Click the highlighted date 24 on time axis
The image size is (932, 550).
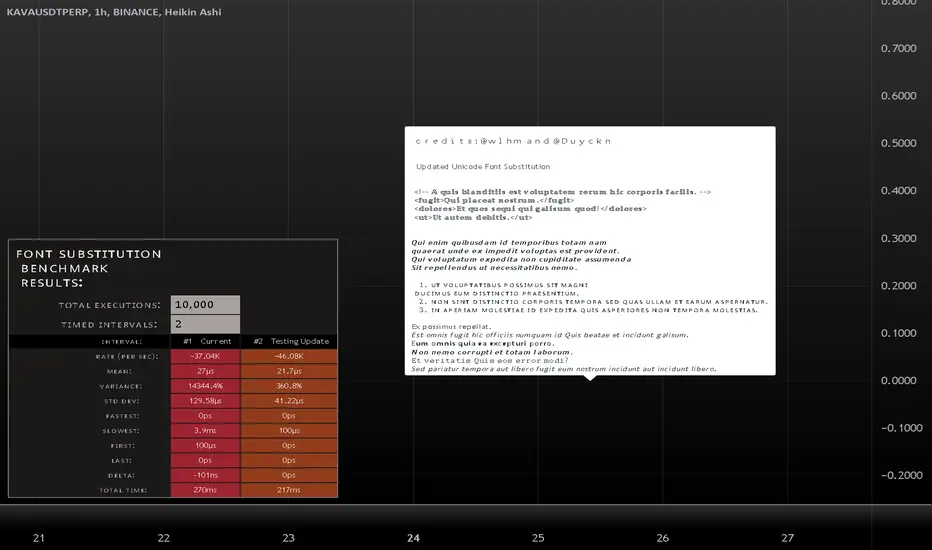point(413,538)
